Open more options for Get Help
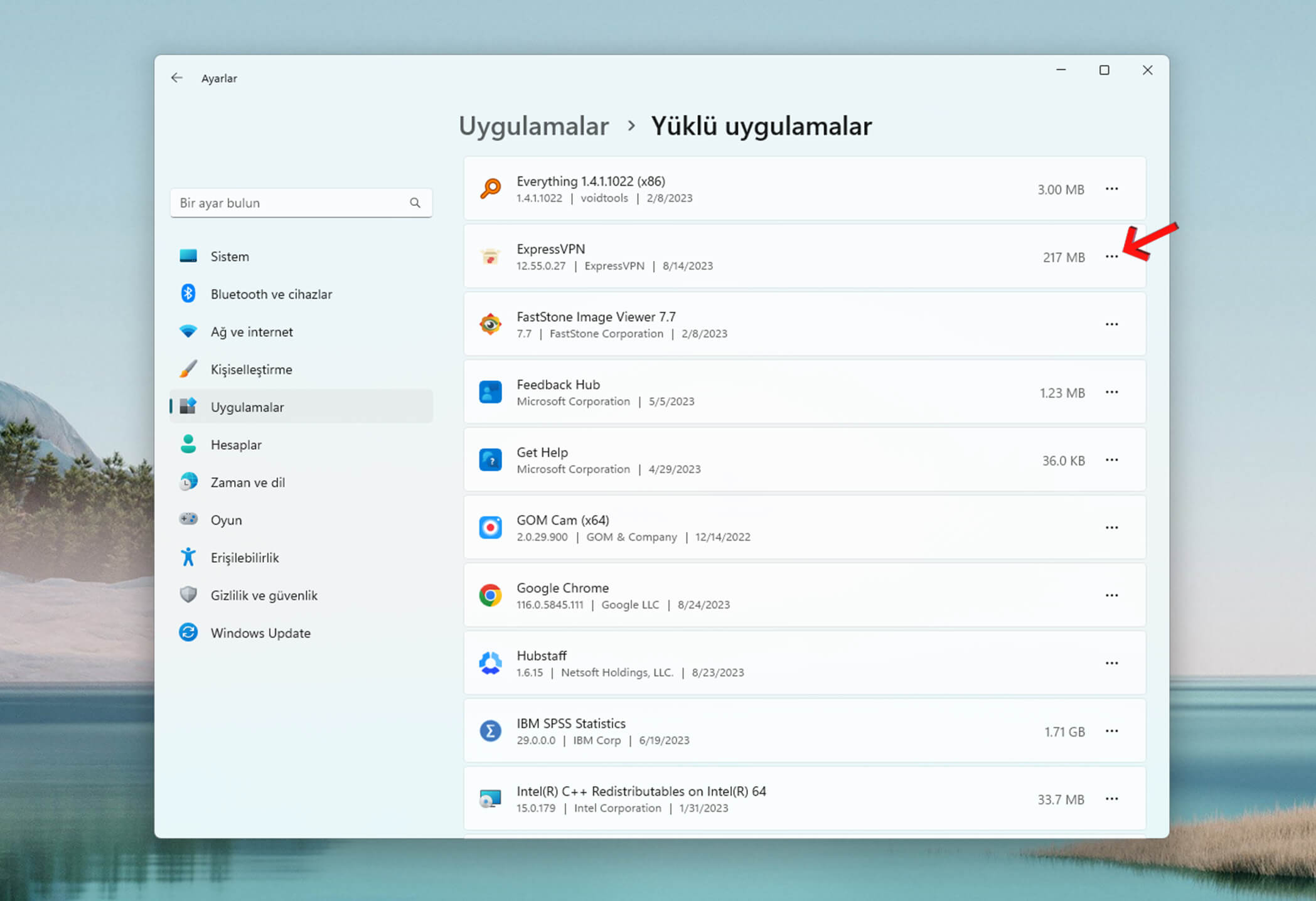1316x901 pixels. pyautogui.click(x=1111, y=460)
